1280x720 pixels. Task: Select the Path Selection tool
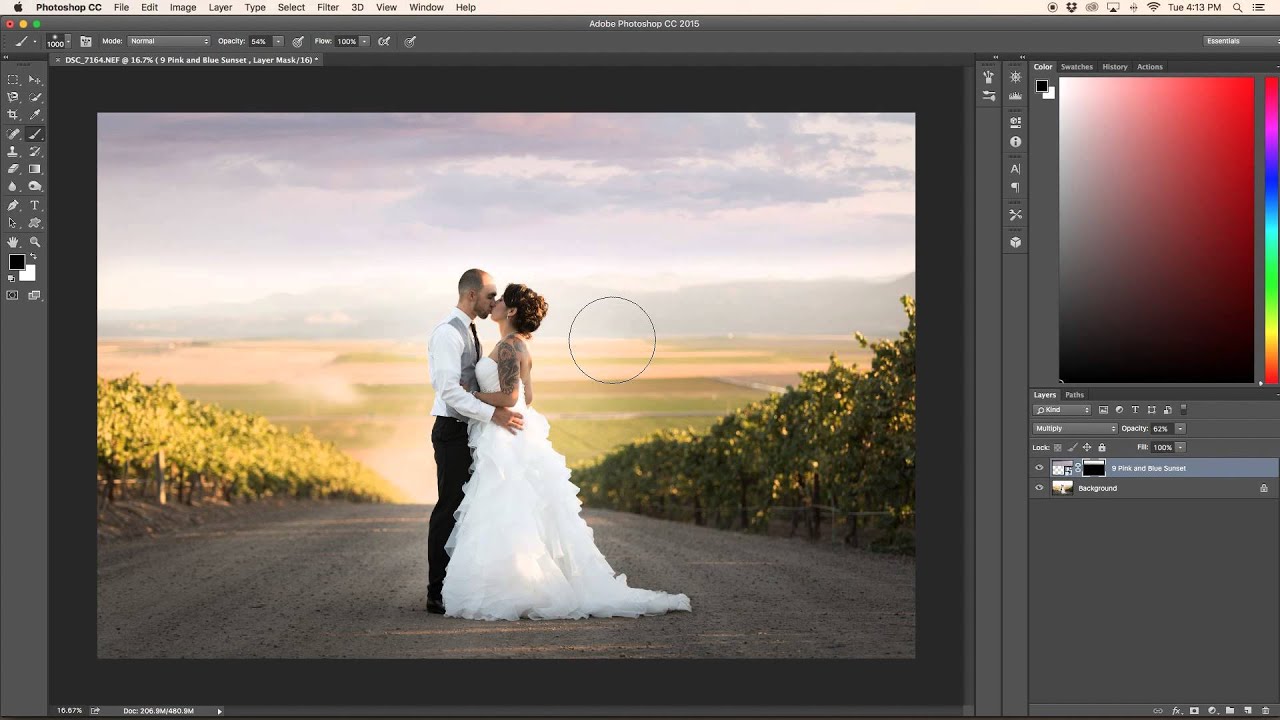tap(13, 223)
